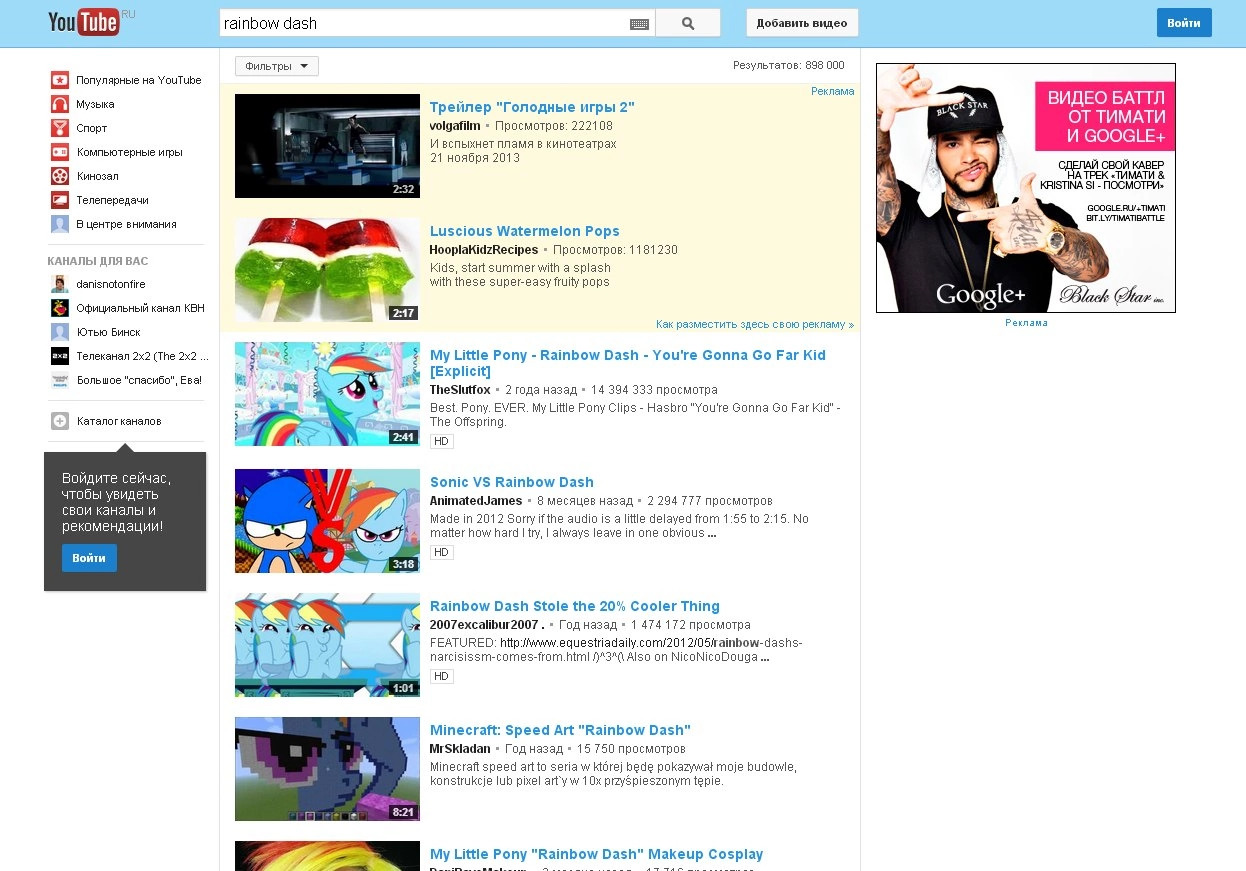Click the Minecraft Speed Art thumbnail

[327, 769]
